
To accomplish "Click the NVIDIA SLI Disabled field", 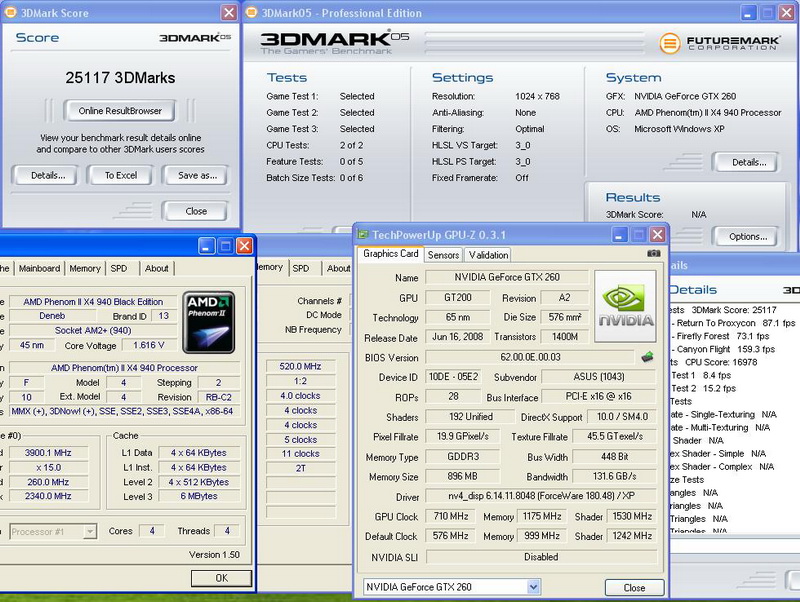I will (541, 557).
